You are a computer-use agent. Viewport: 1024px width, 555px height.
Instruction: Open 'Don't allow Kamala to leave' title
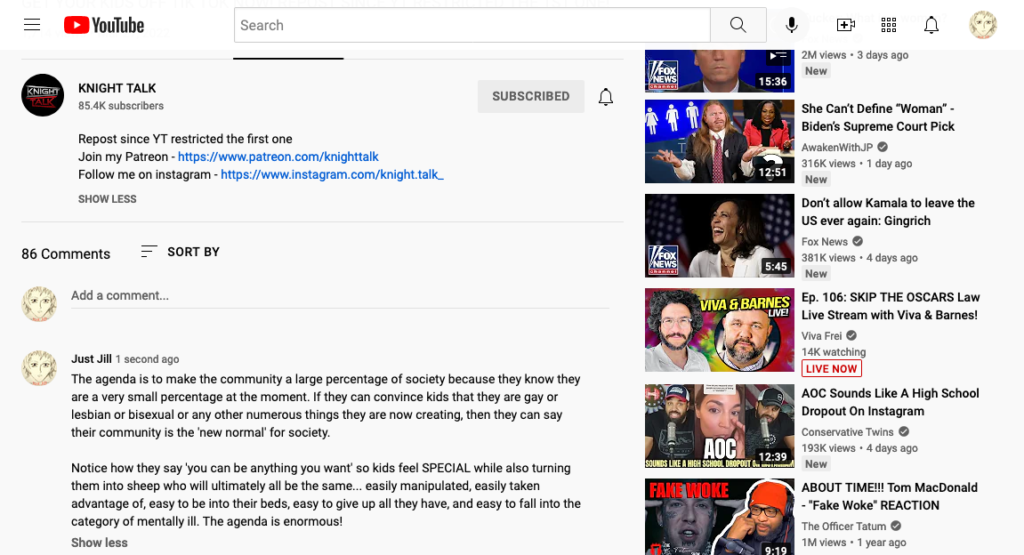tap(888, 212)
